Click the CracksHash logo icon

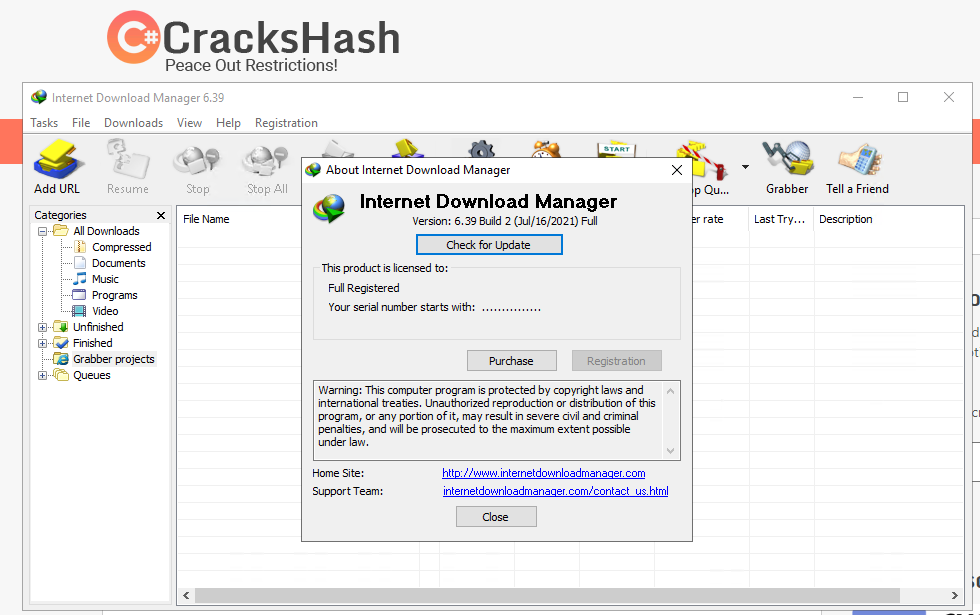click(x=133, y=37)
